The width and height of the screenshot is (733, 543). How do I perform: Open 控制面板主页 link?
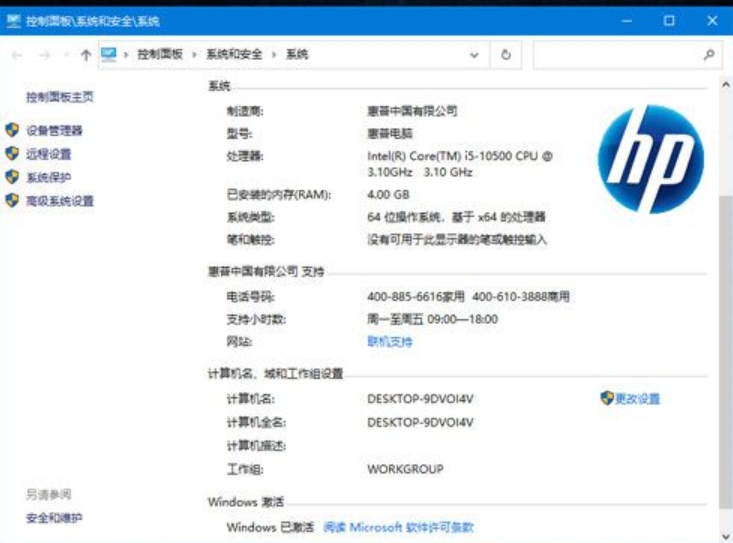pyautogui.click(x=60, y=97)
